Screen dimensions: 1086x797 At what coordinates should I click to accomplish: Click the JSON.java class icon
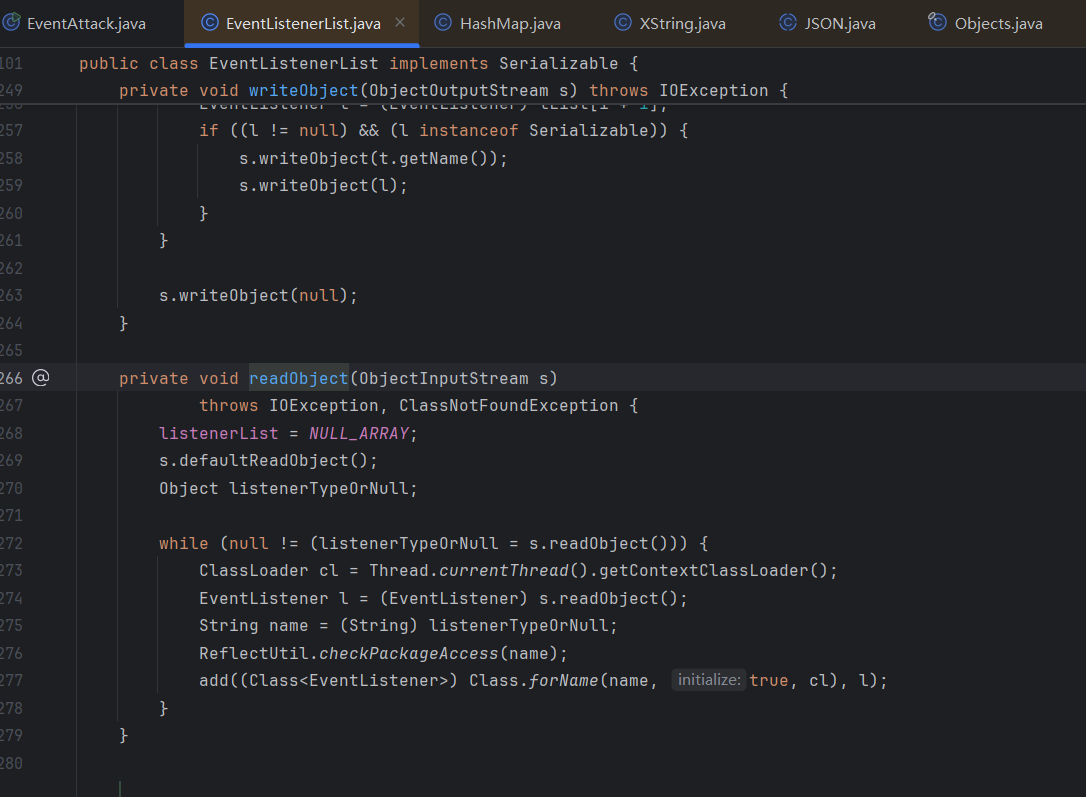click(x=788, y=23)
